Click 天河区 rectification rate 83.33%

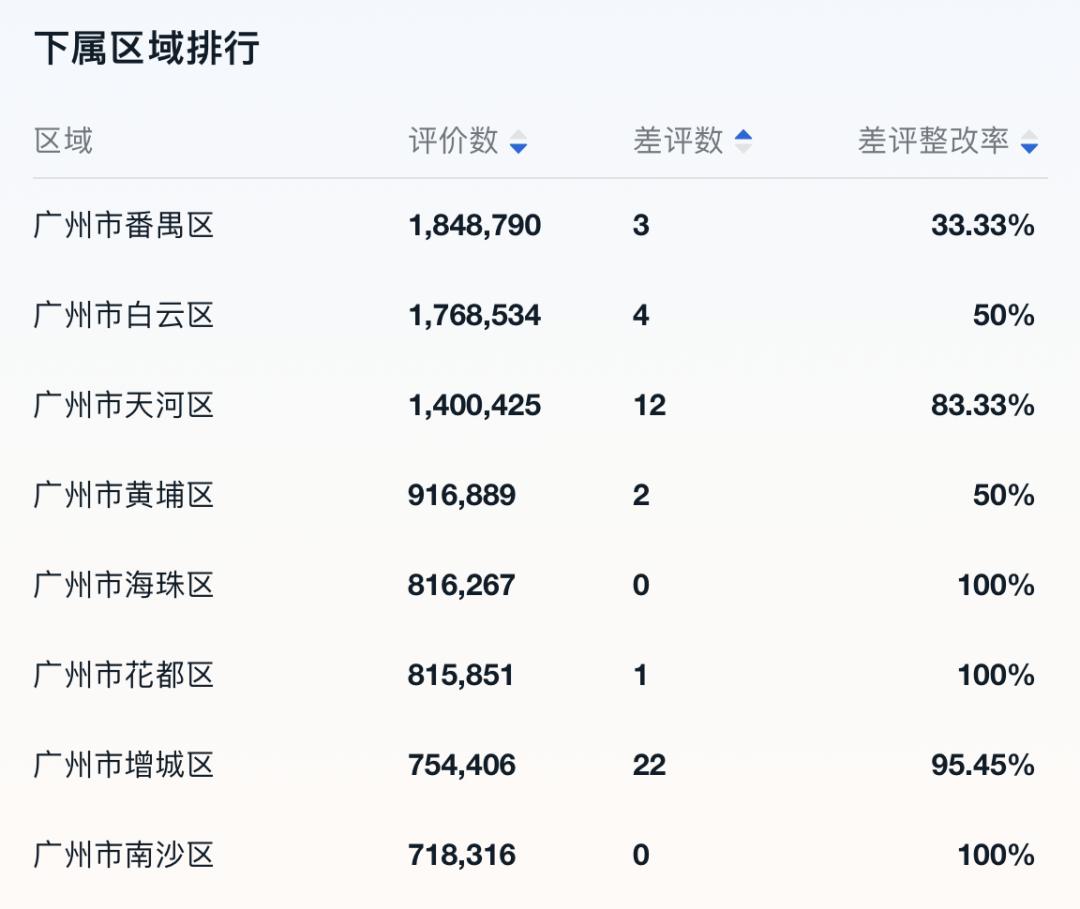pos(983,406)
